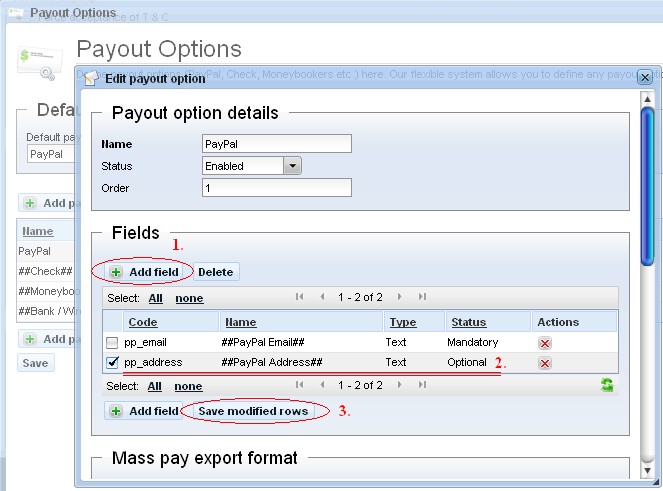Select All in the top selector
Image resolution: width=663 pixels, height=491 pixels.
point(156,298)
